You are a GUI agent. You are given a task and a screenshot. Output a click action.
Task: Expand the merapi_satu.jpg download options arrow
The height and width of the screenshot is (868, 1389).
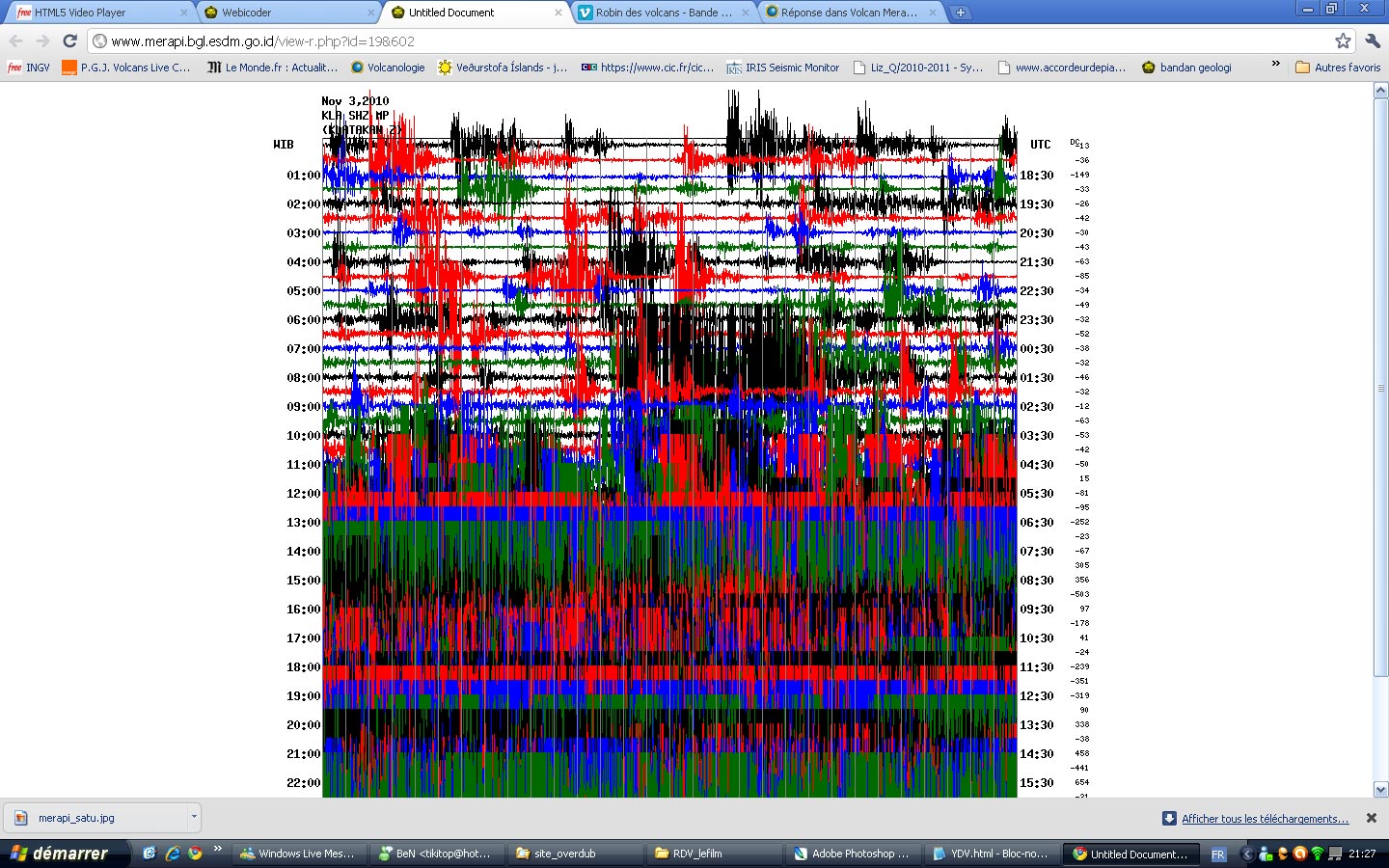(194, 817)
